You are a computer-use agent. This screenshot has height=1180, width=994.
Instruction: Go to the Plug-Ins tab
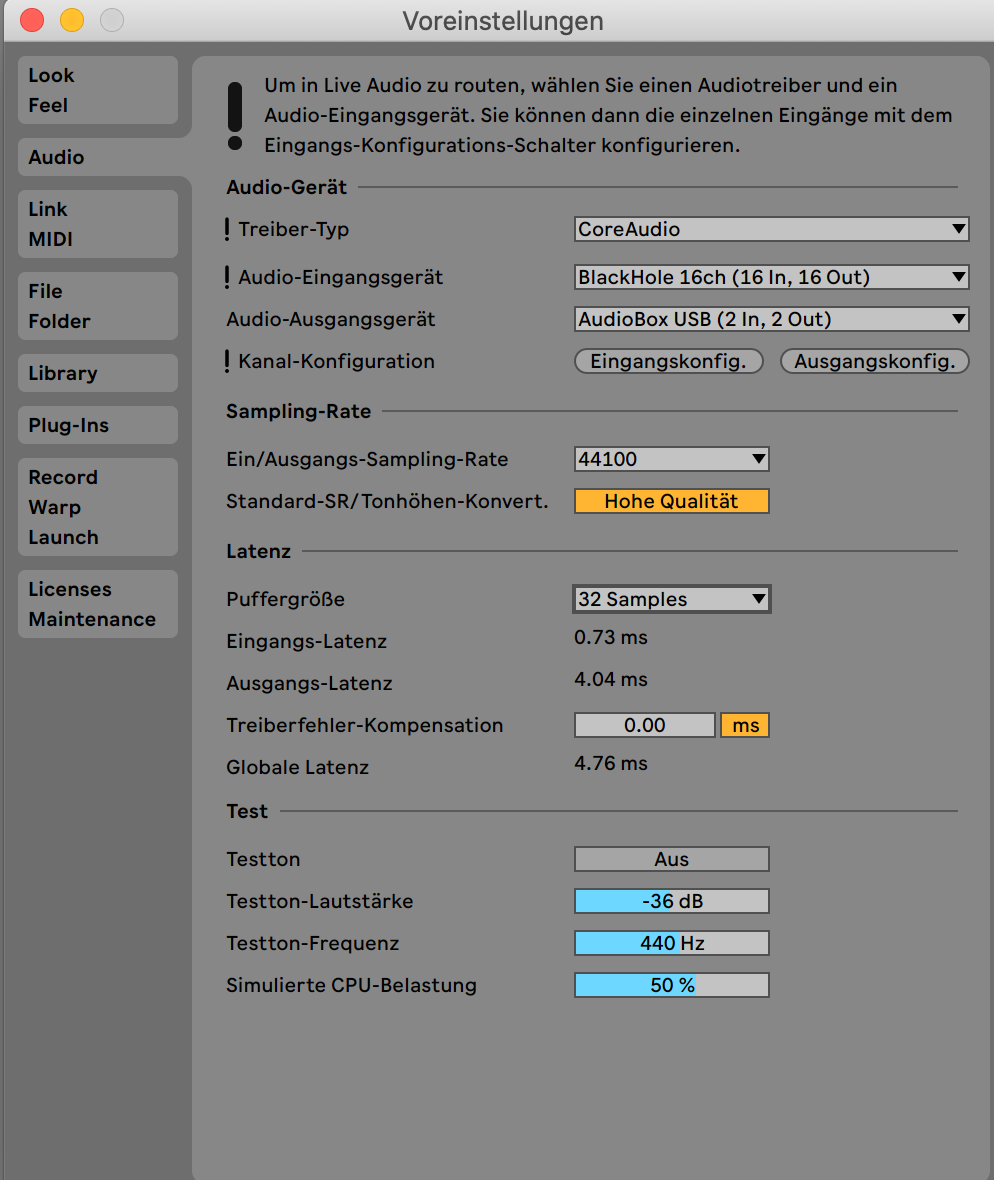coord(97,425)
